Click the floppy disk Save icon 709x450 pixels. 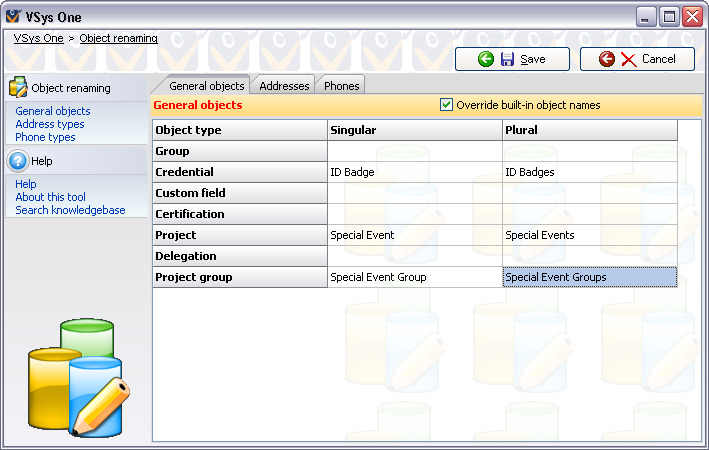coord(507,59)
